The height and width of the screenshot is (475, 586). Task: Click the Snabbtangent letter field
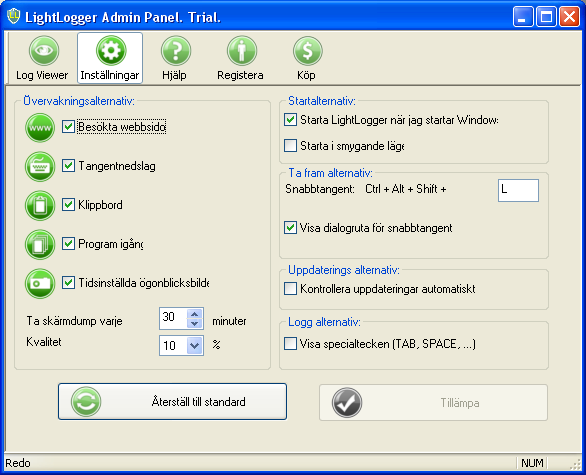(x=518, y=190)
